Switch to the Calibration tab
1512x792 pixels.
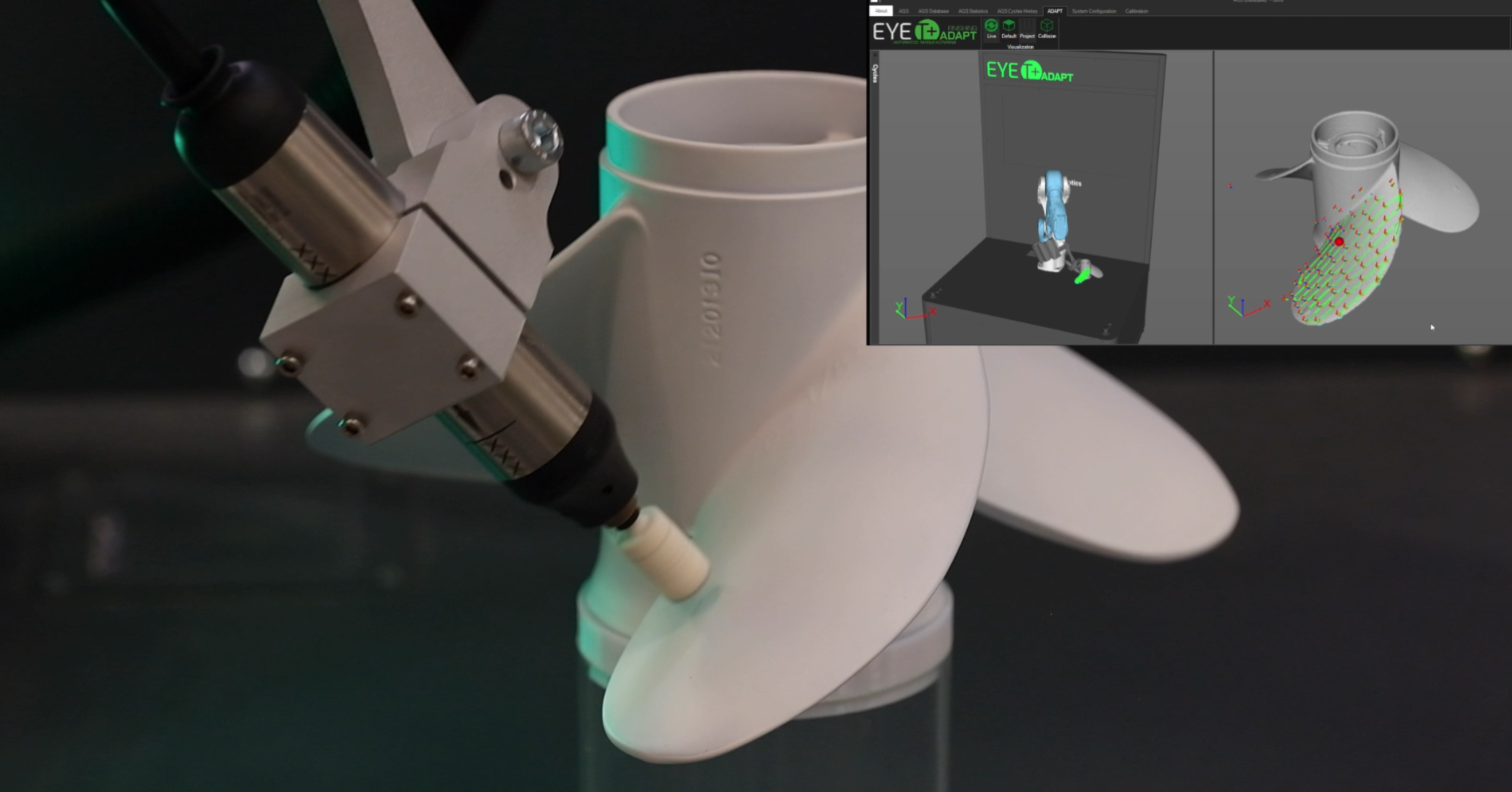[1137, 11]
